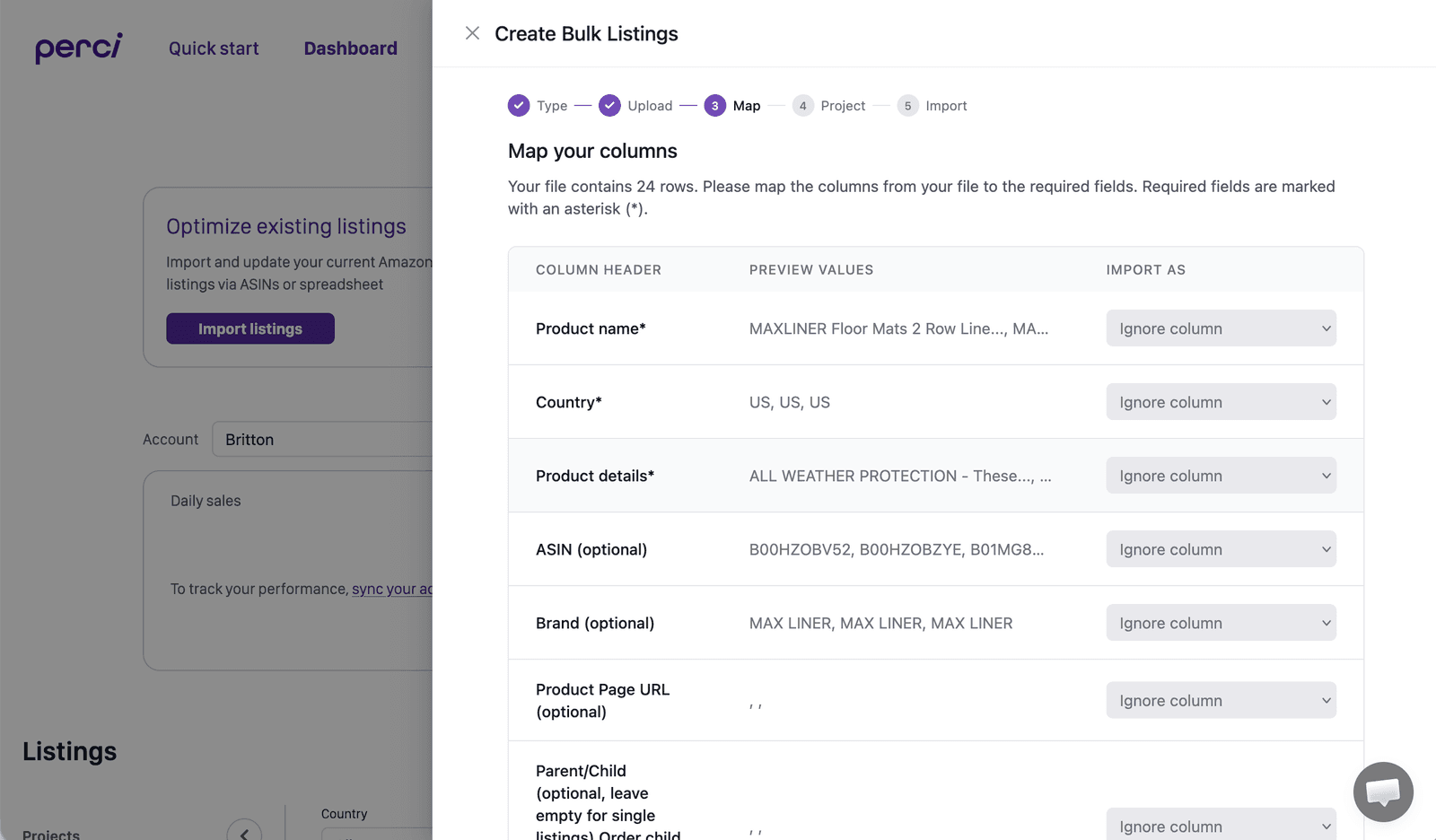Collapse projects sidebar with chevron arrow
The image size is (1436, 840).
click(x=244, y=833)
